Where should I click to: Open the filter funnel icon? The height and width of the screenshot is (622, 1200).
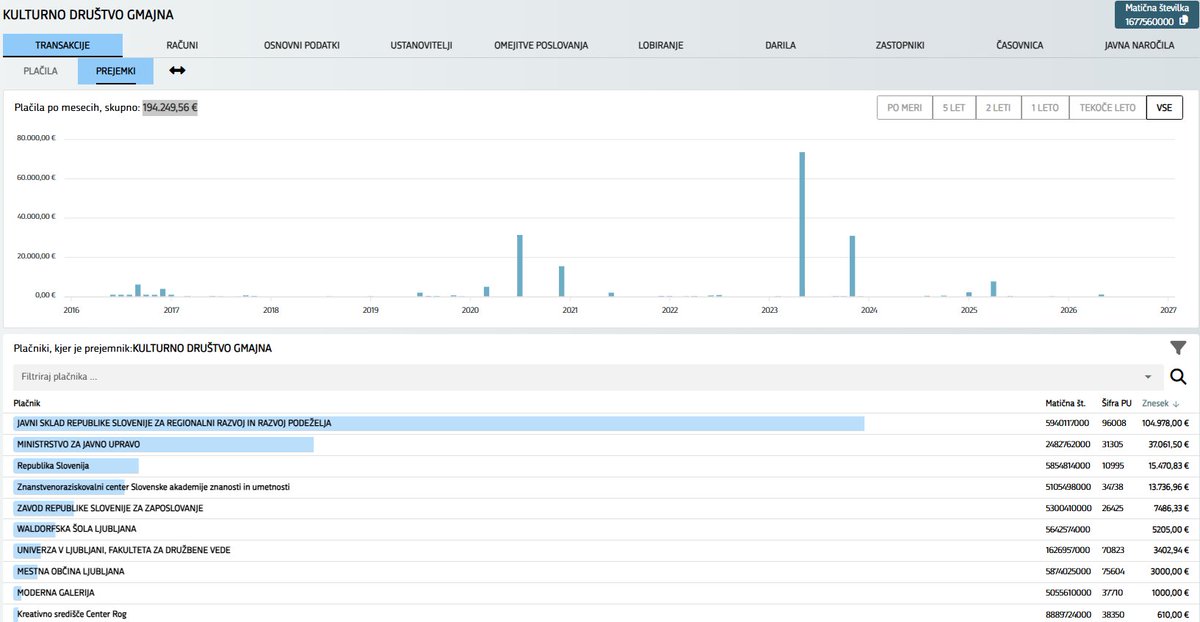point(1178,348)
